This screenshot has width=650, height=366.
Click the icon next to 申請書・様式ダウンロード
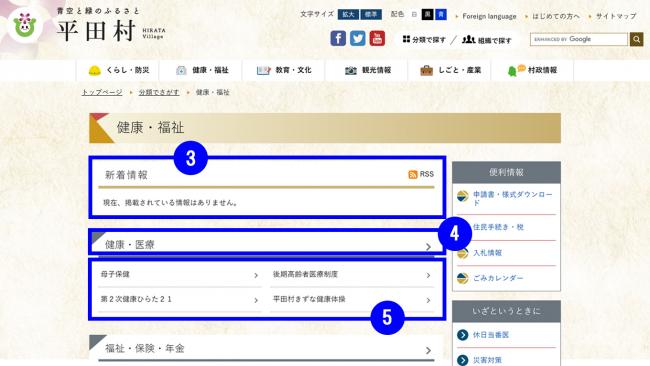pos(462,196)
